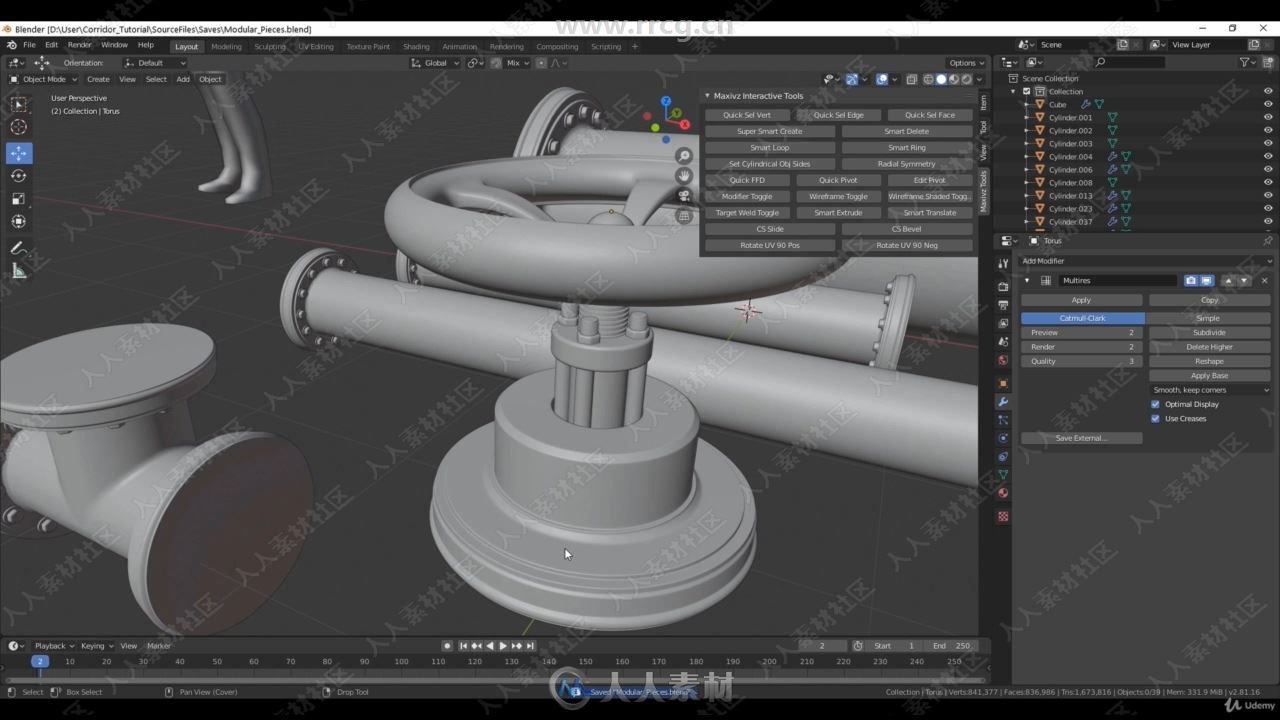
Task: Open the Default orientation dropdown
Action: point(154,63)
